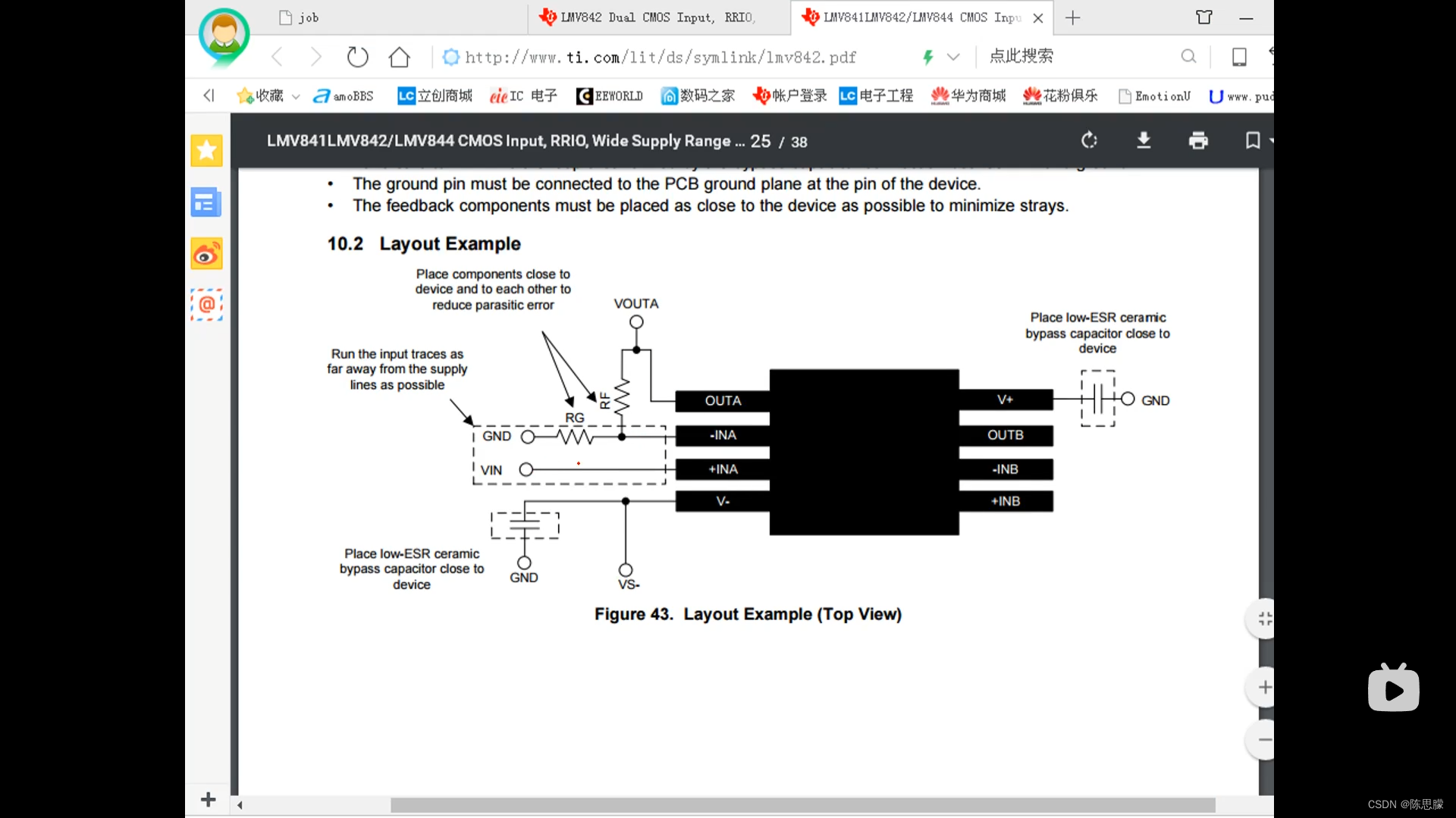Open the amoBBS bookmark
This screenshot has width=1456, height=818.
point(344,96)
